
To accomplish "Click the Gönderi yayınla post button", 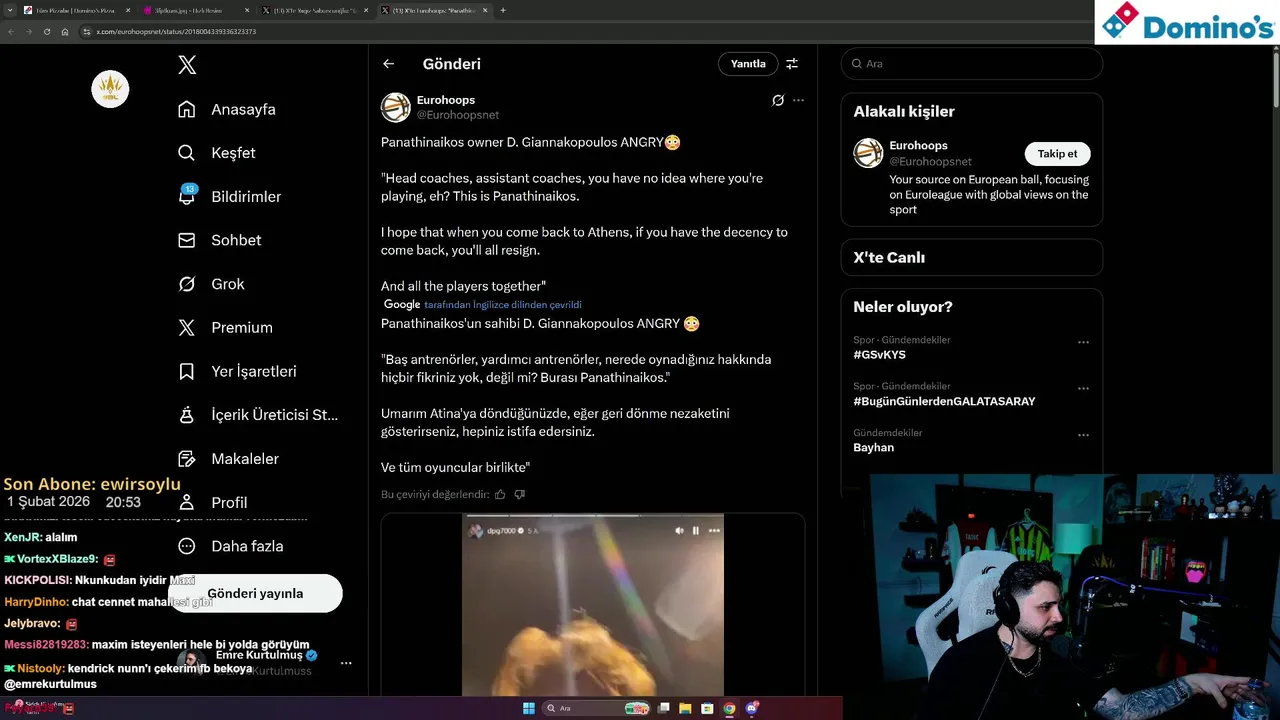I will tap(255, 594).
